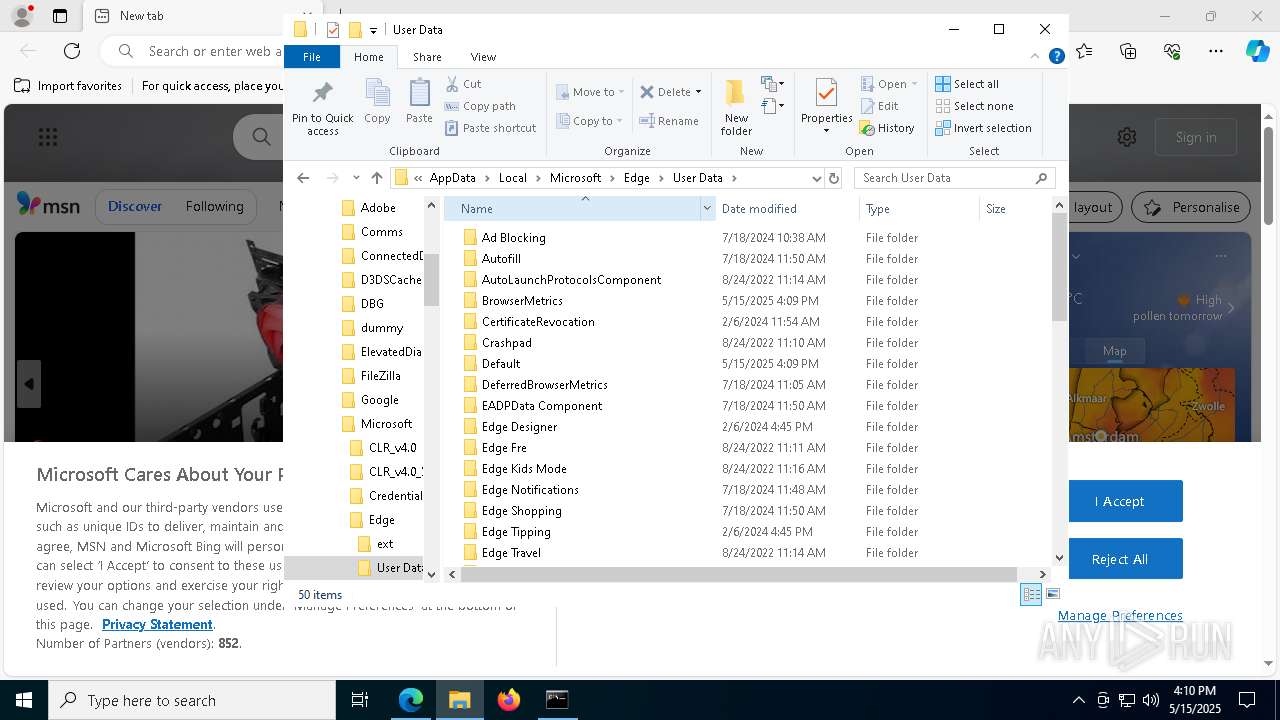Click Cut in Clipboard group
The height and width of the screenshot is (720, 1280).
click(x=463, y=84)
